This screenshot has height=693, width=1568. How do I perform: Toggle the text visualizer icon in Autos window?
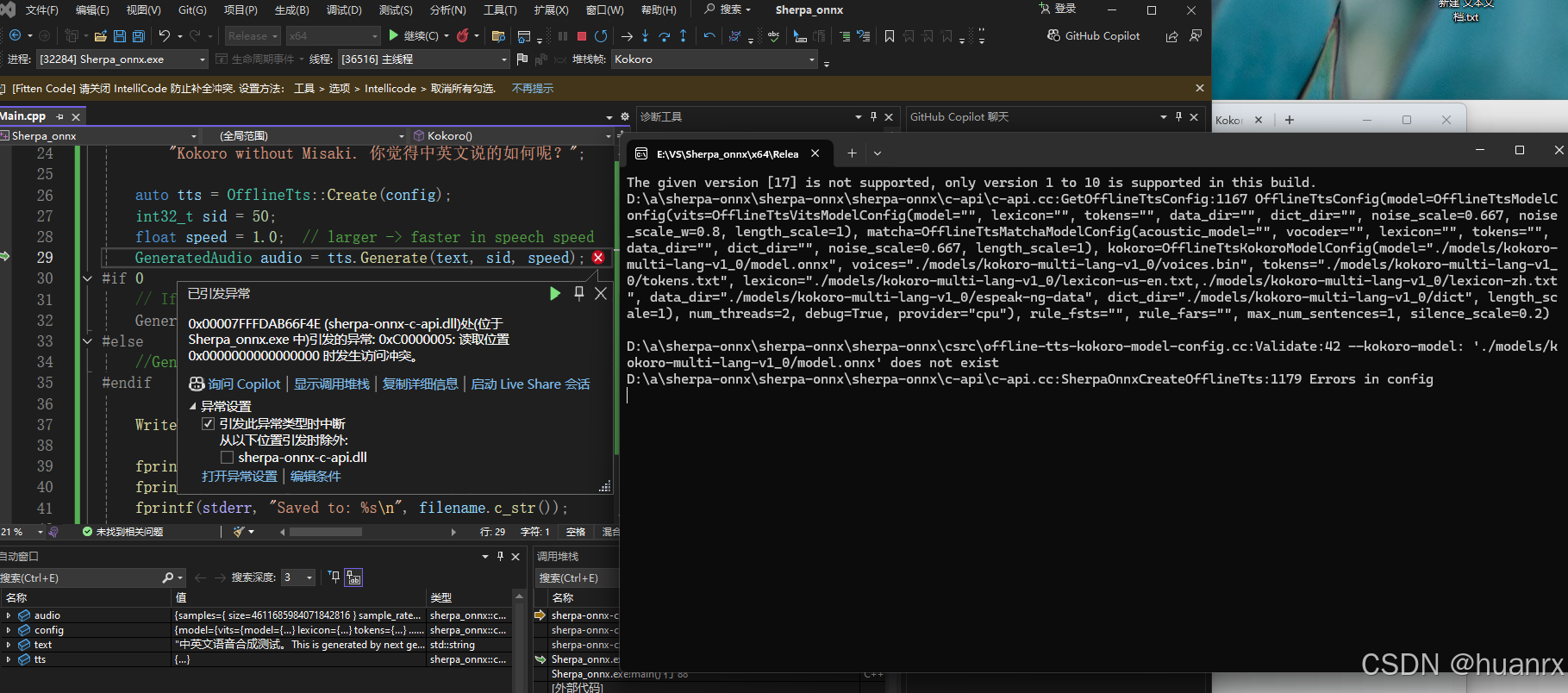(x=354, y=577)
